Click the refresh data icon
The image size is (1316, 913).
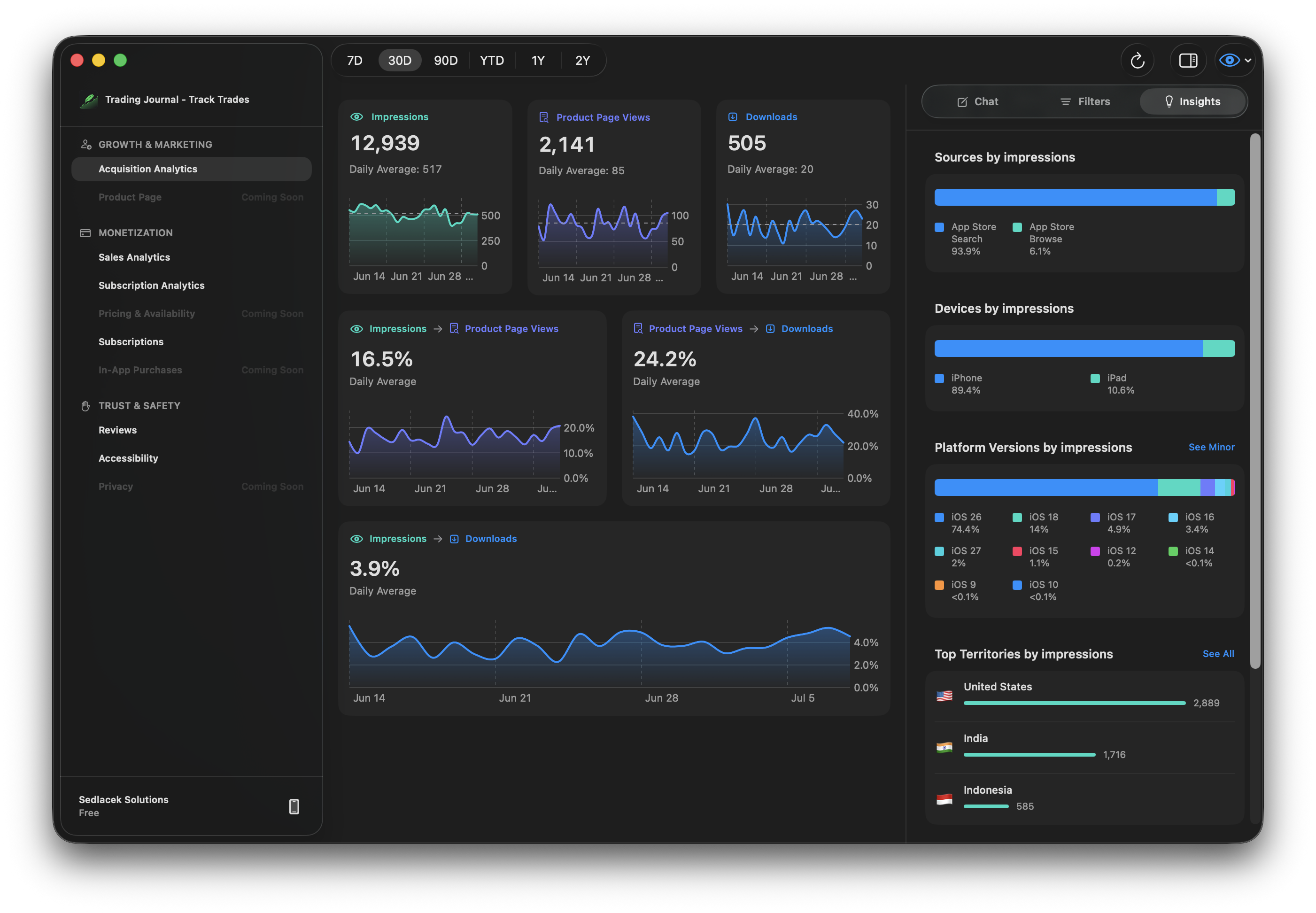(1137, 60)
